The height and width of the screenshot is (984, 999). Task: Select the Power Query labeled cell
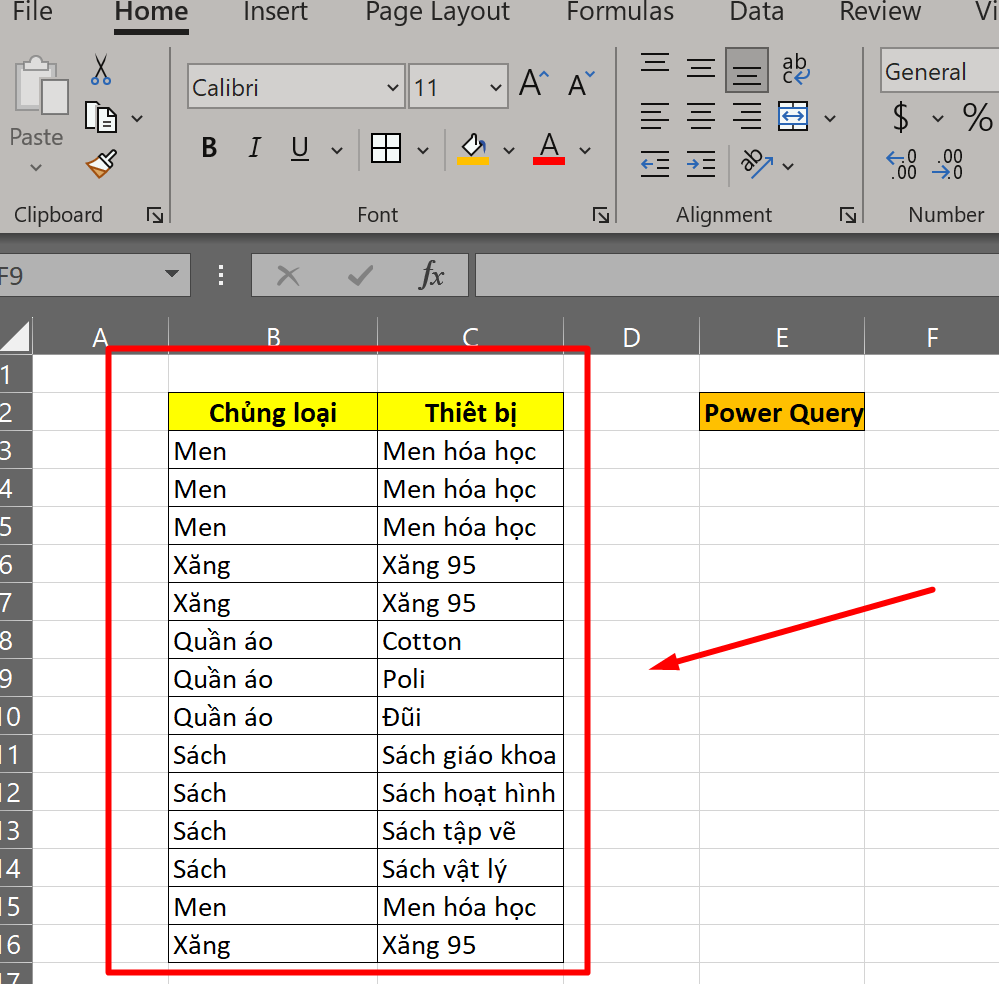pyautogui.click(x=782, y=412)
